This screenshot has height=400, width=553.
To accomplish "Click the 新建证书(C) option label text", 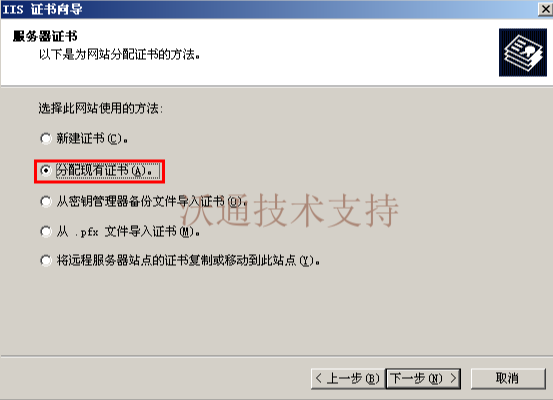I will point(92,139).
